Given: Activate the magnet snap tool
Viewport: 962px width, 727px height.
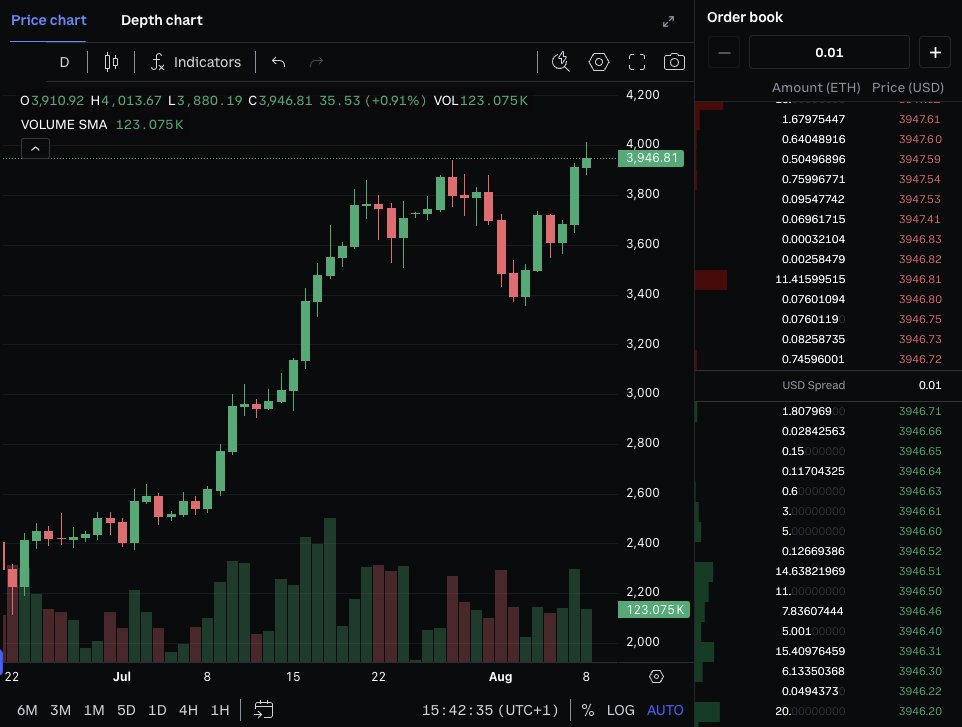Looking at the screenshot, I should coord(560,62).
